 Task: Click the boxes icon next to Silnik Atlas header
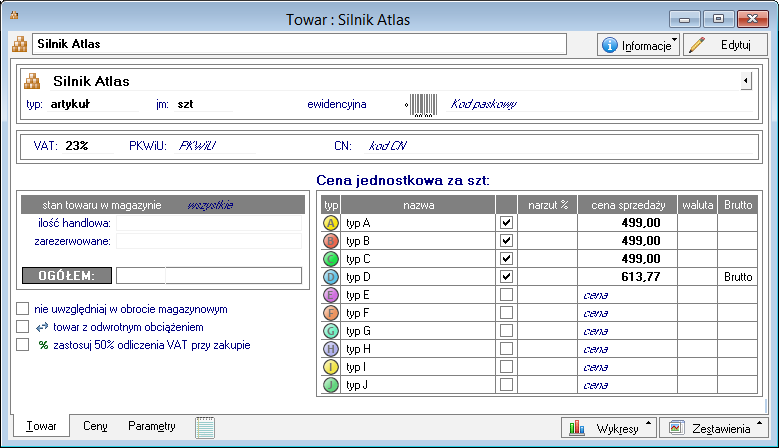pos(32,81)
